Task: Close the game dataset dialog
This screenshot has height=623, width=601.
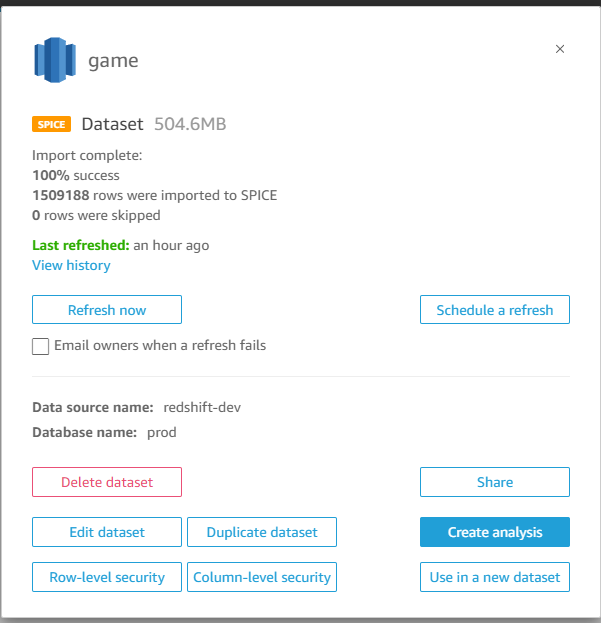Action: pos(560,49)
